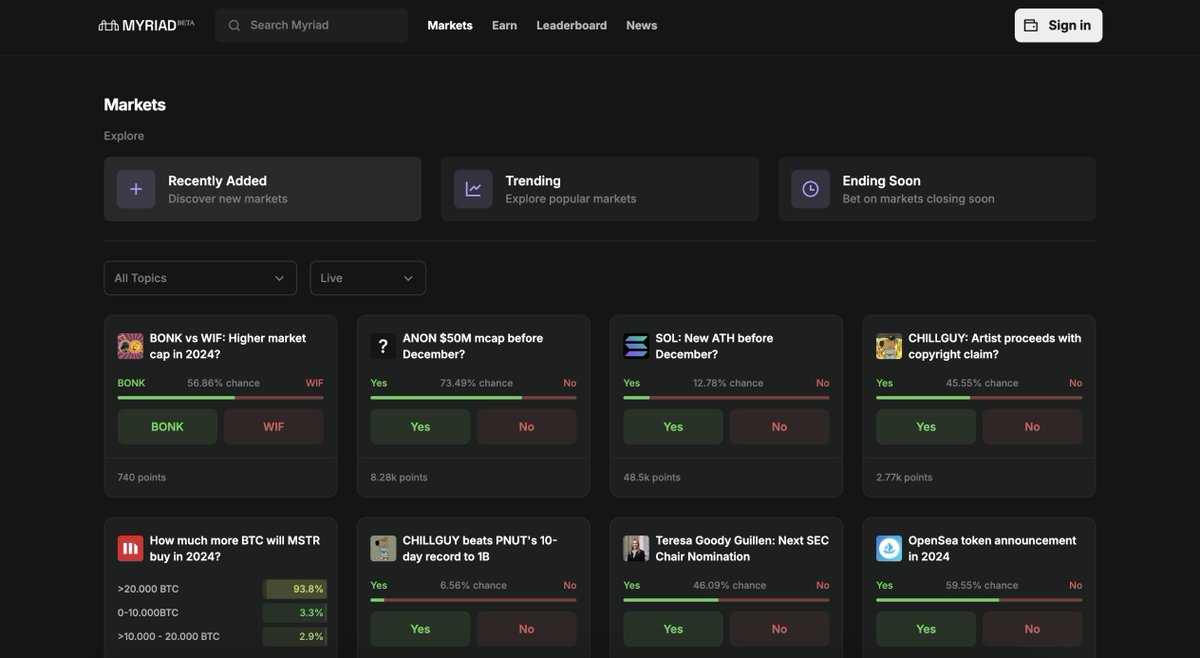Click the MSTR market icon
1200x658 pixels.
pyautogui.click(x=130, y=548)
